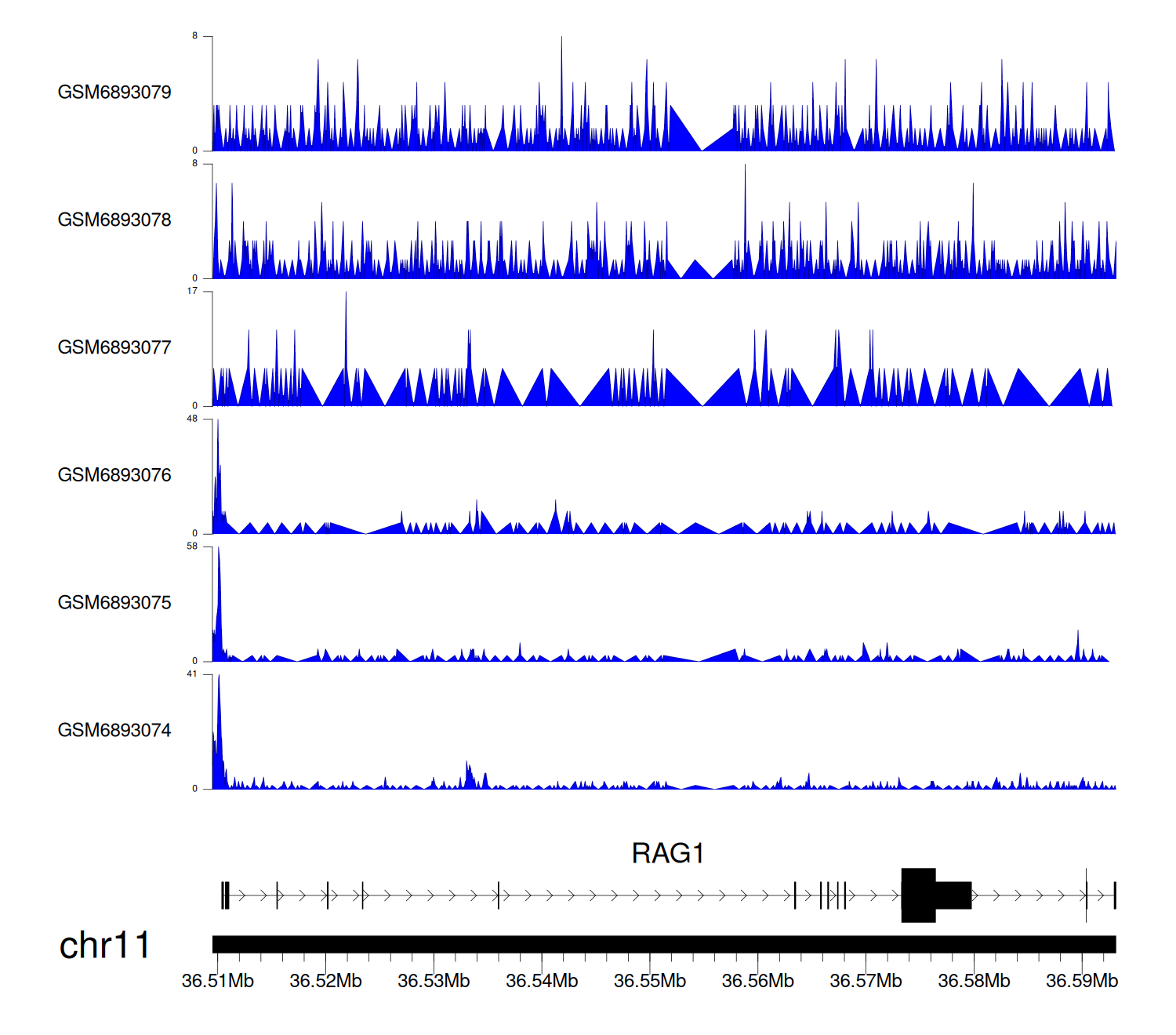Click the 36.55Mb axis tick label
Screen dimensions: 1176x1035
point(650,982)
